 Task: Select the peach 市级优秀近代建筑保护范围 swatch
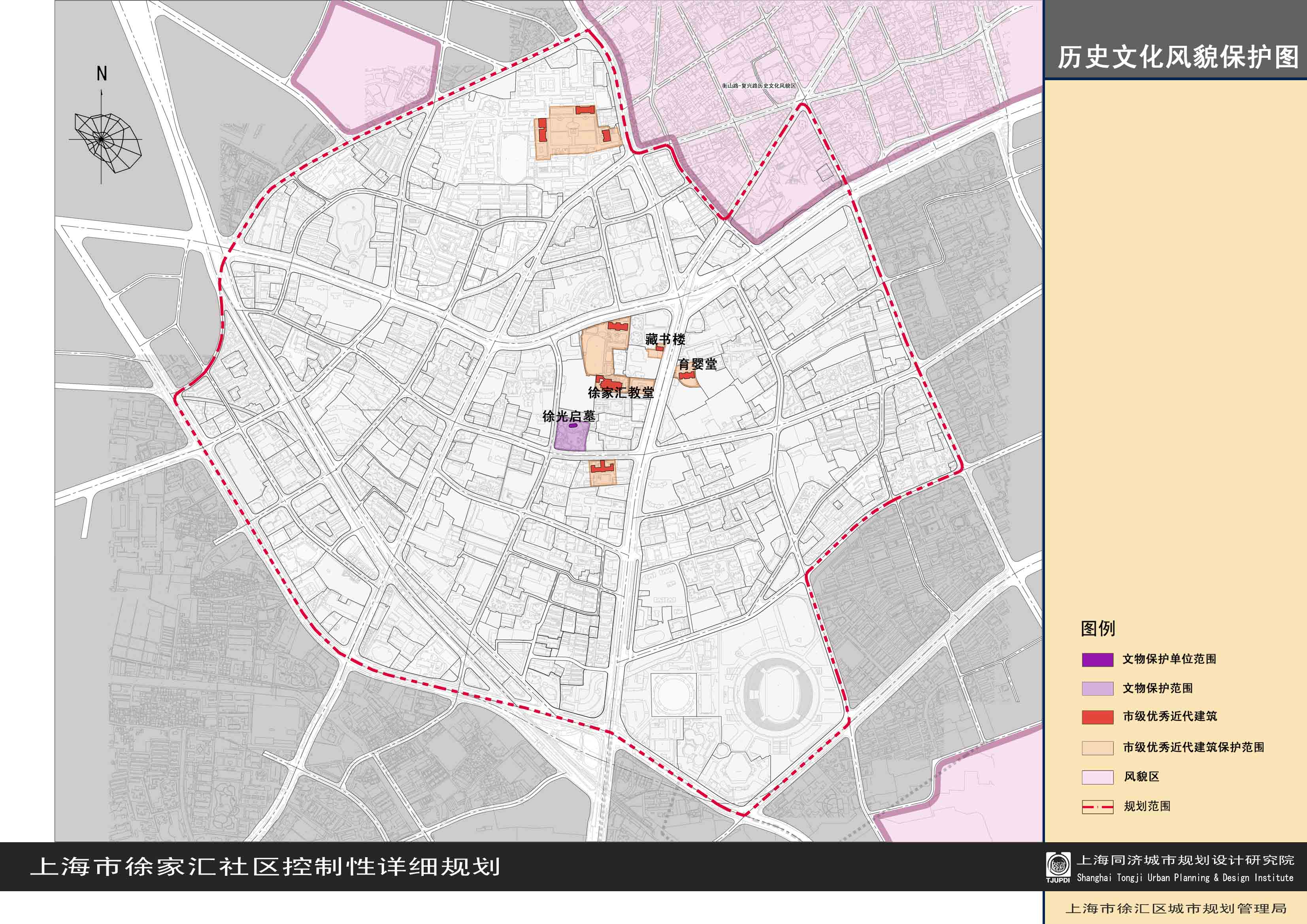(1097, 748)
